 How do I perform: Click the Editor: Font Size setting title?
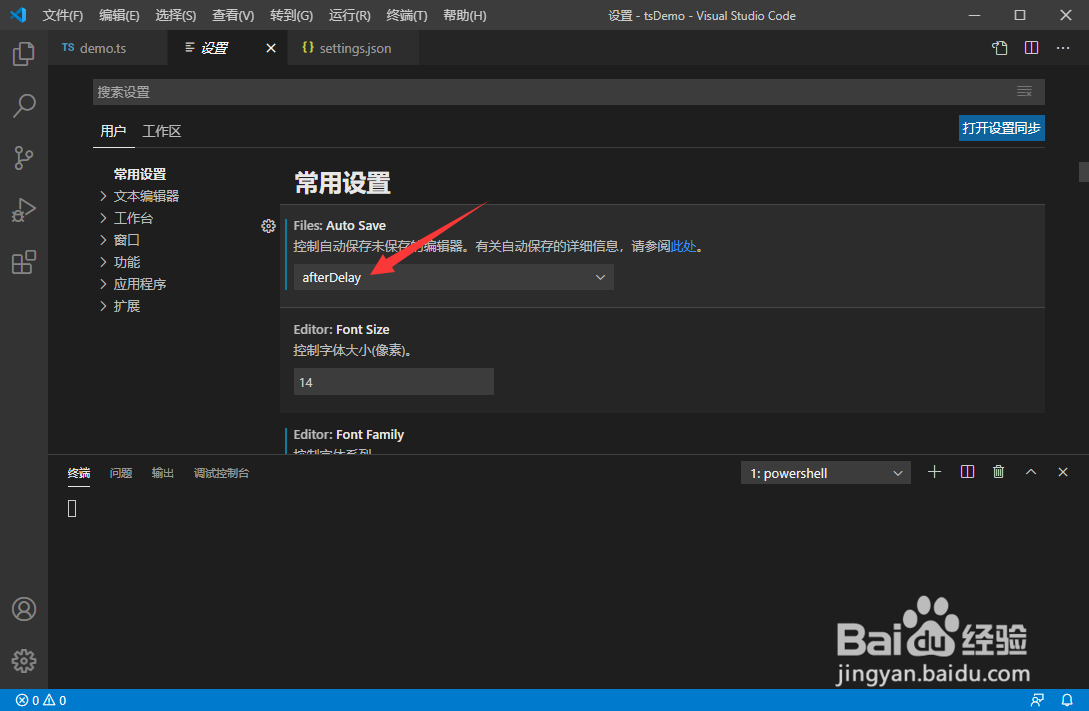tap(341, 330)
